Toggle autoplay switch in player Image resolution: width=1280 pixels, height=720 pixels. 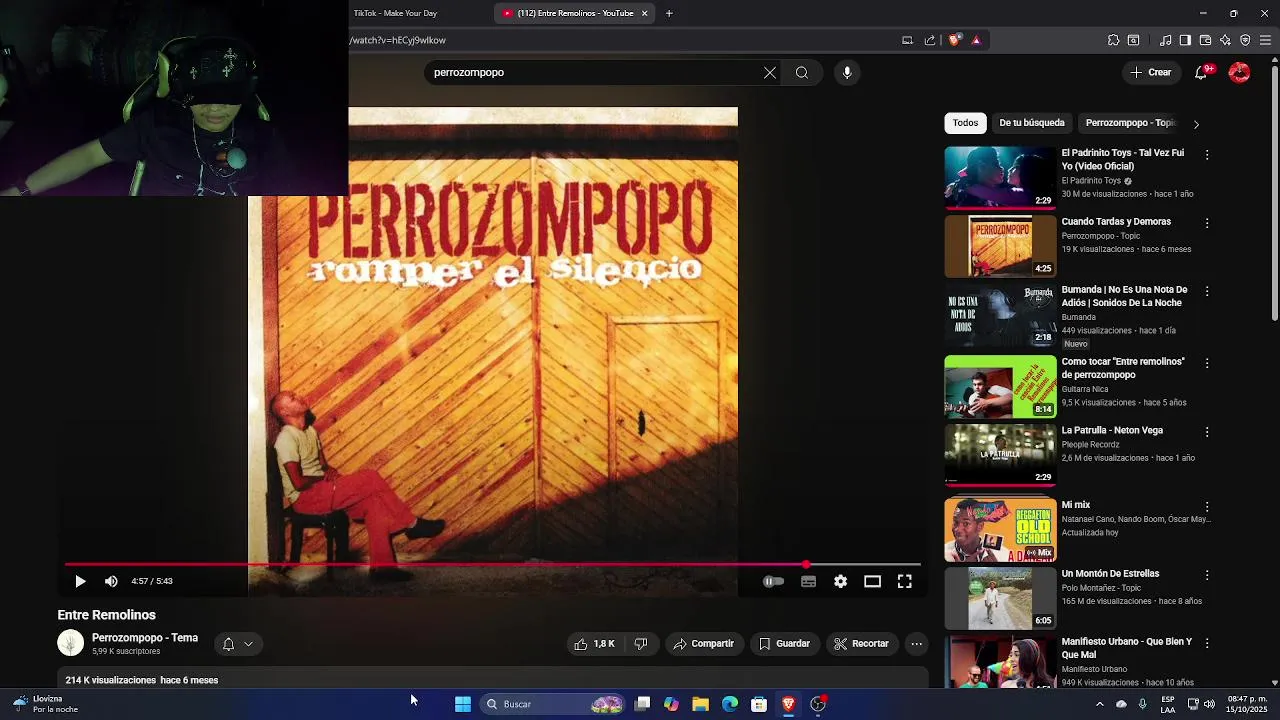(774, 581)
